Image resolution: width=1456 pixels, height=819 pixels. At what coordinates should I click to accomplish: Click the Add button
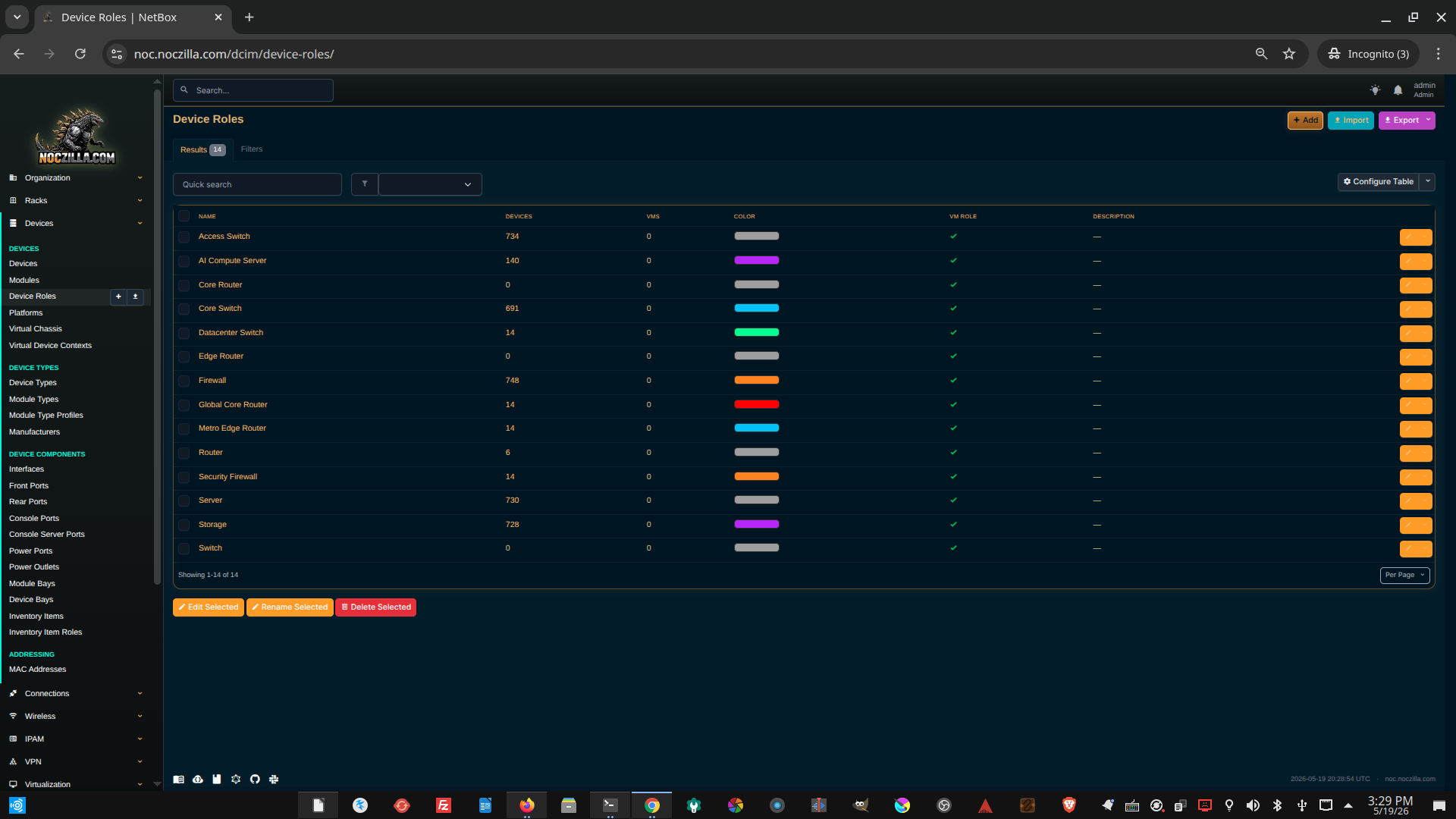[x=1305, y=121]
